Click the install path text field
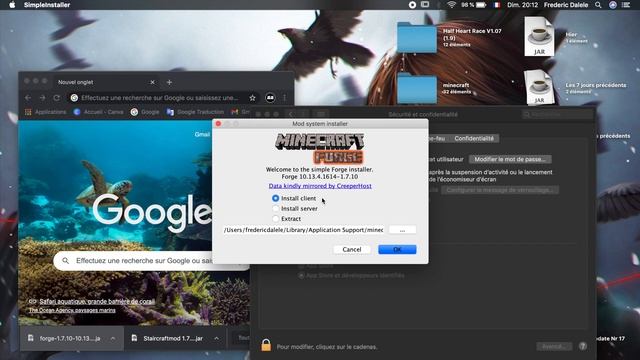The width and height of the screenshot is (640, 360). click(303, 230)
